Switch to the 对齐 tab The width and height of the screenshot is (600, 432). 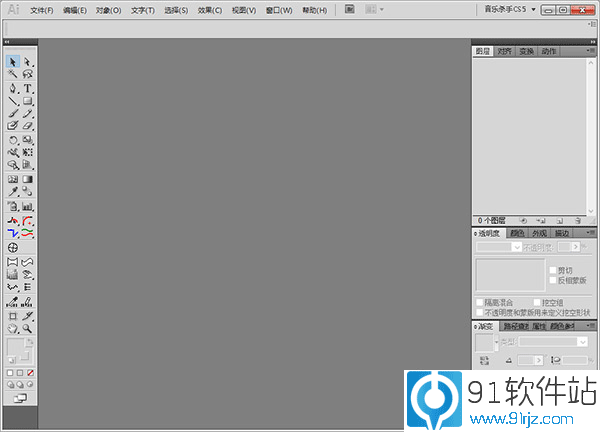(x=505, y=50)
